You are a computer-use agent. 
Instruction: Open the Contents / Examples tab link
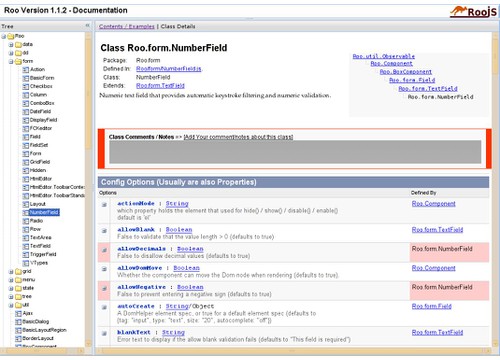coord(127,26)
